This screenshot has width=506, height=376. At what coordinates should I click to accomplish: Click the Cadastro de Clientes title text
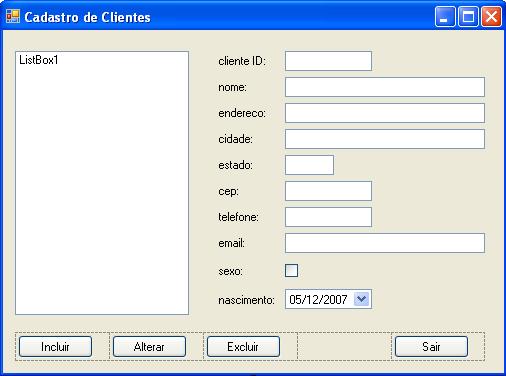pyautogui.click(x=87, y=17)
